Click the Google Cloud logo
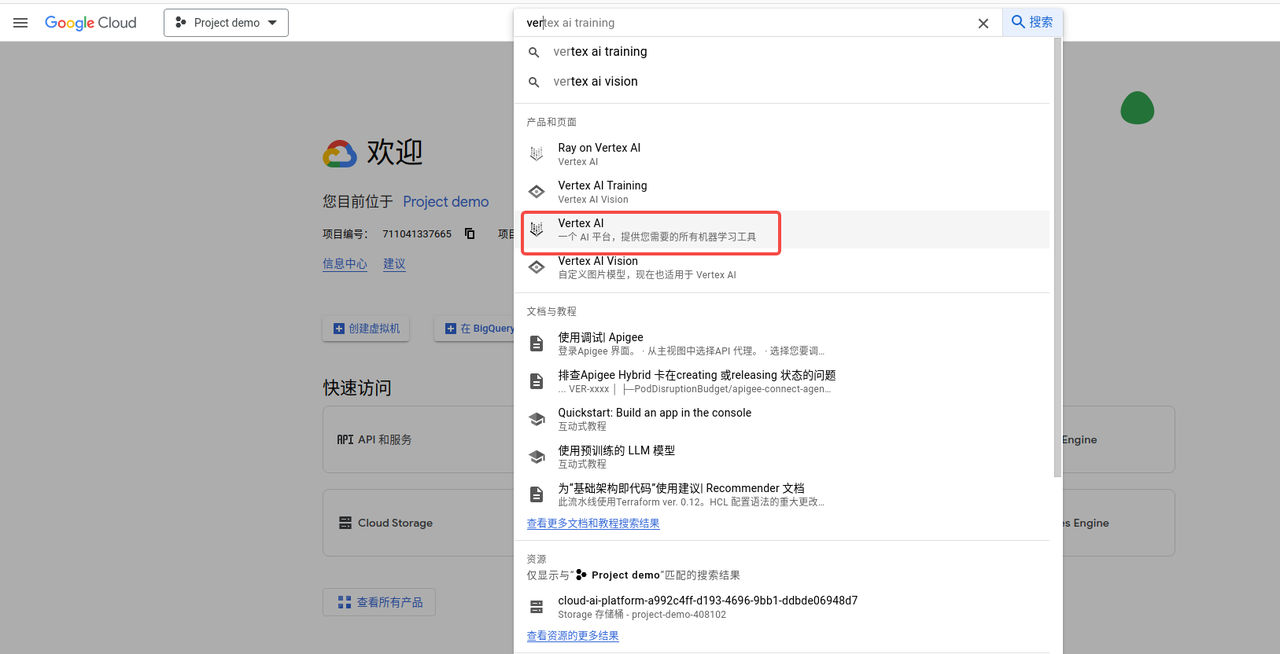This screenshot has height=654, width=1280. pyautogui.click(x=90, y=22)
